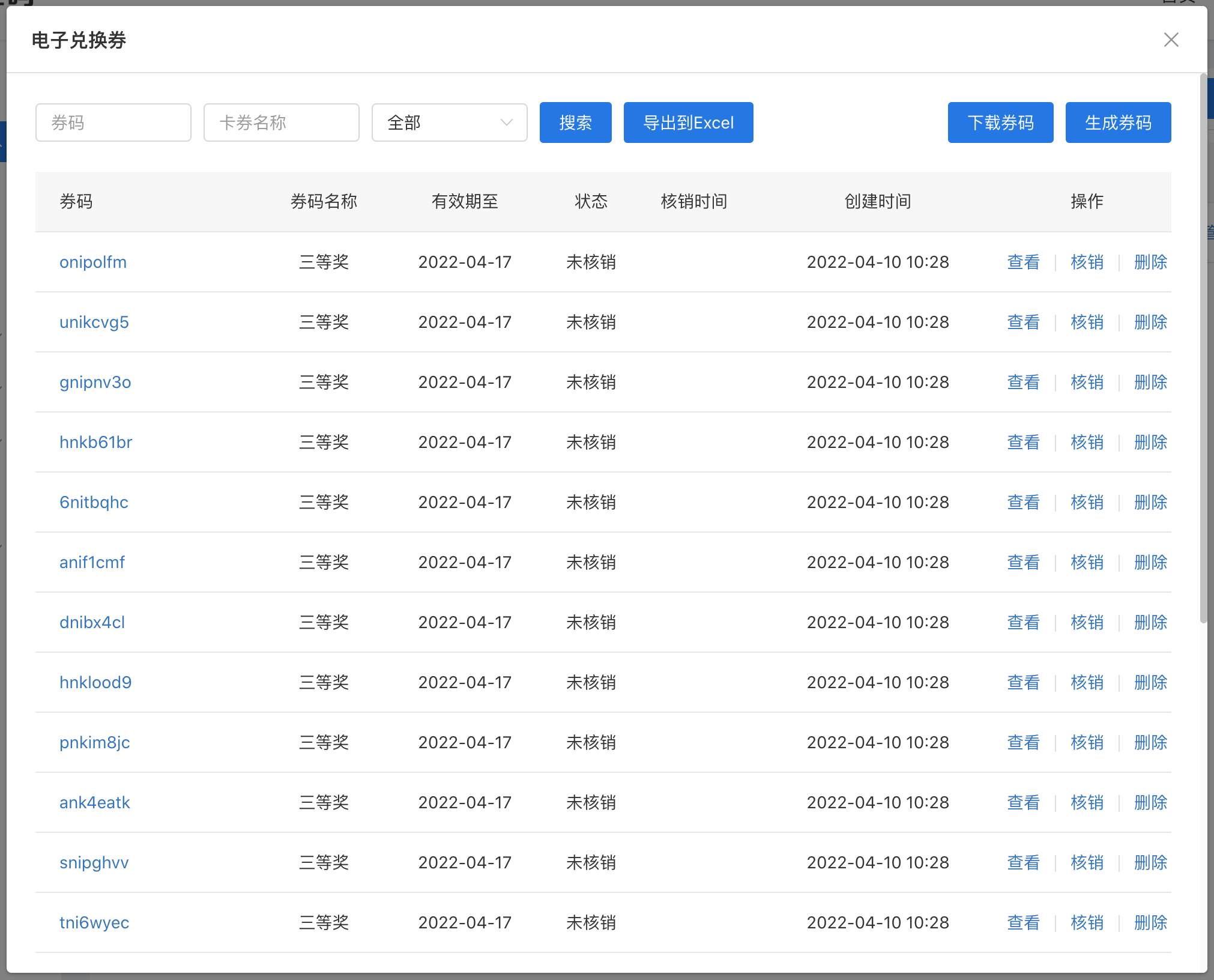Click 删除 for coupon ank4eatk
Screen dimensions: 1214x980
(x=1150, y=803)
